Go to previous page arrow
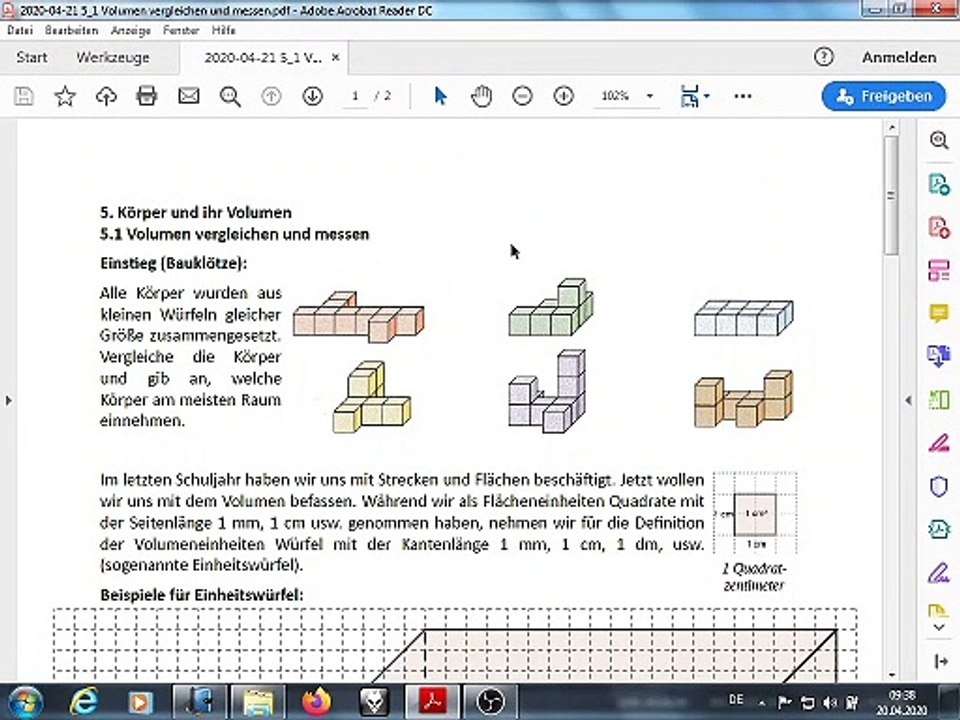The image size is (960, 720). [x=271, y=96]
